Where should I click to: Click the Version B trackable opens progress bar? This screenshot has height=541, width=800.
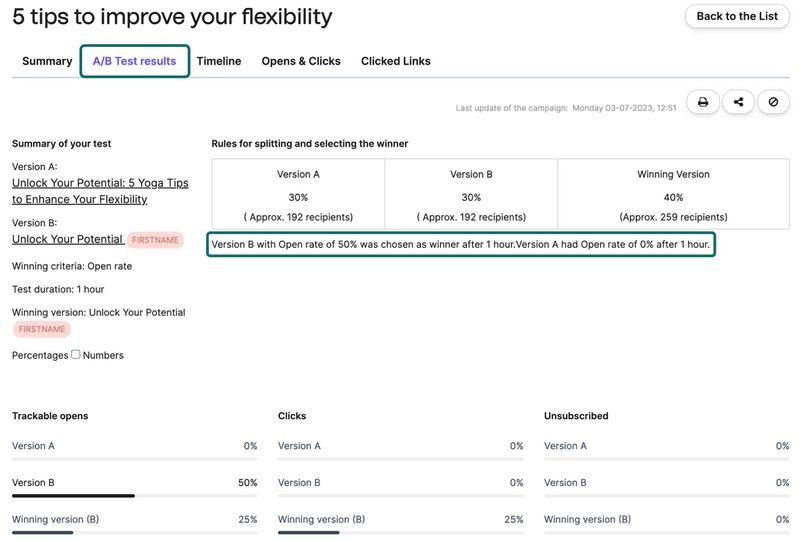134,495
